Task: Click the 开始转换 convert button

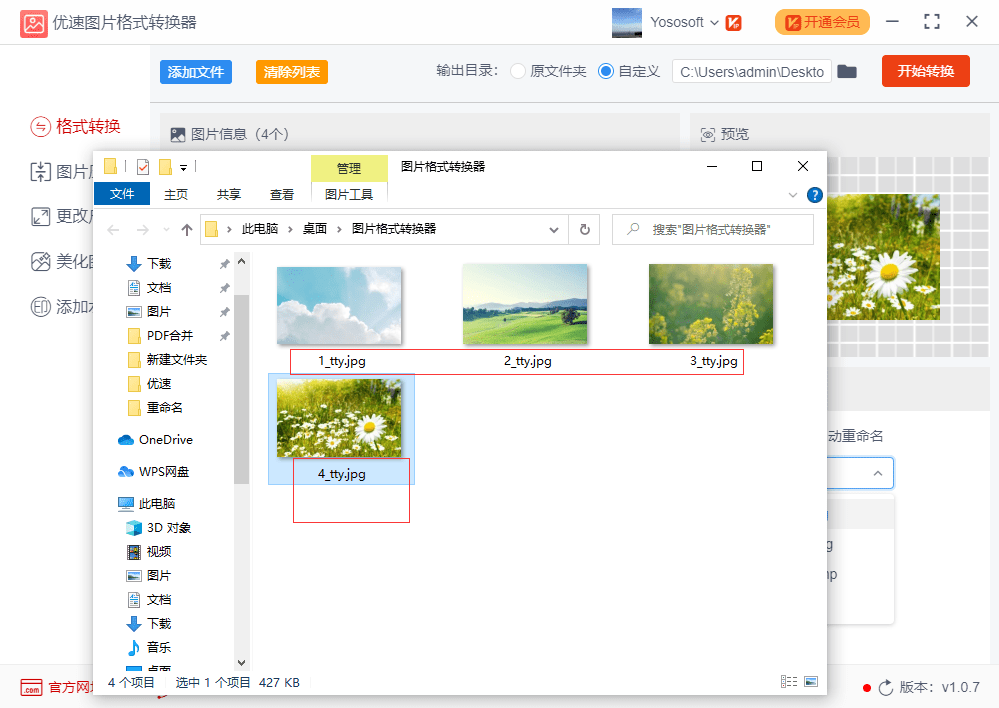Action: coord(925,71)
